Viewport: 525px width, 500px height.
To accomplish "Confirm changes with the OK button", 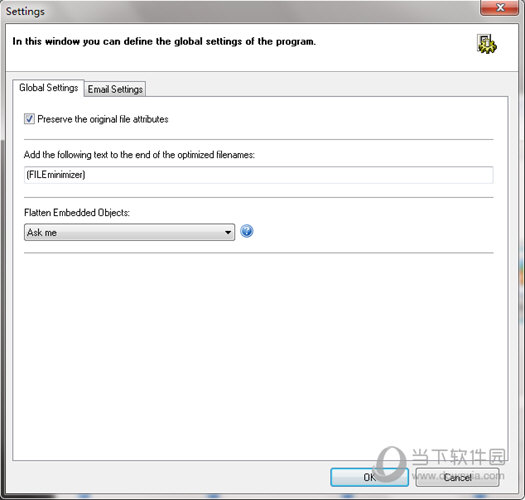I will click(369, 477).
